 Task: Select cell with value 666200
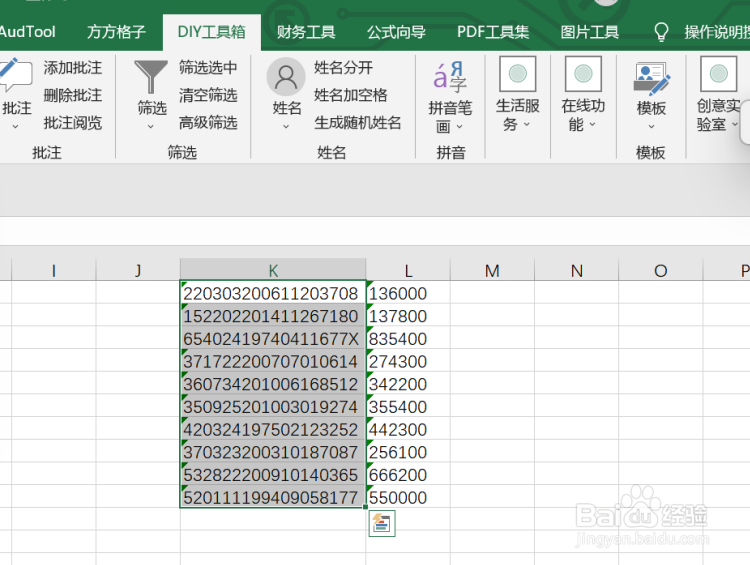(408, 475)
